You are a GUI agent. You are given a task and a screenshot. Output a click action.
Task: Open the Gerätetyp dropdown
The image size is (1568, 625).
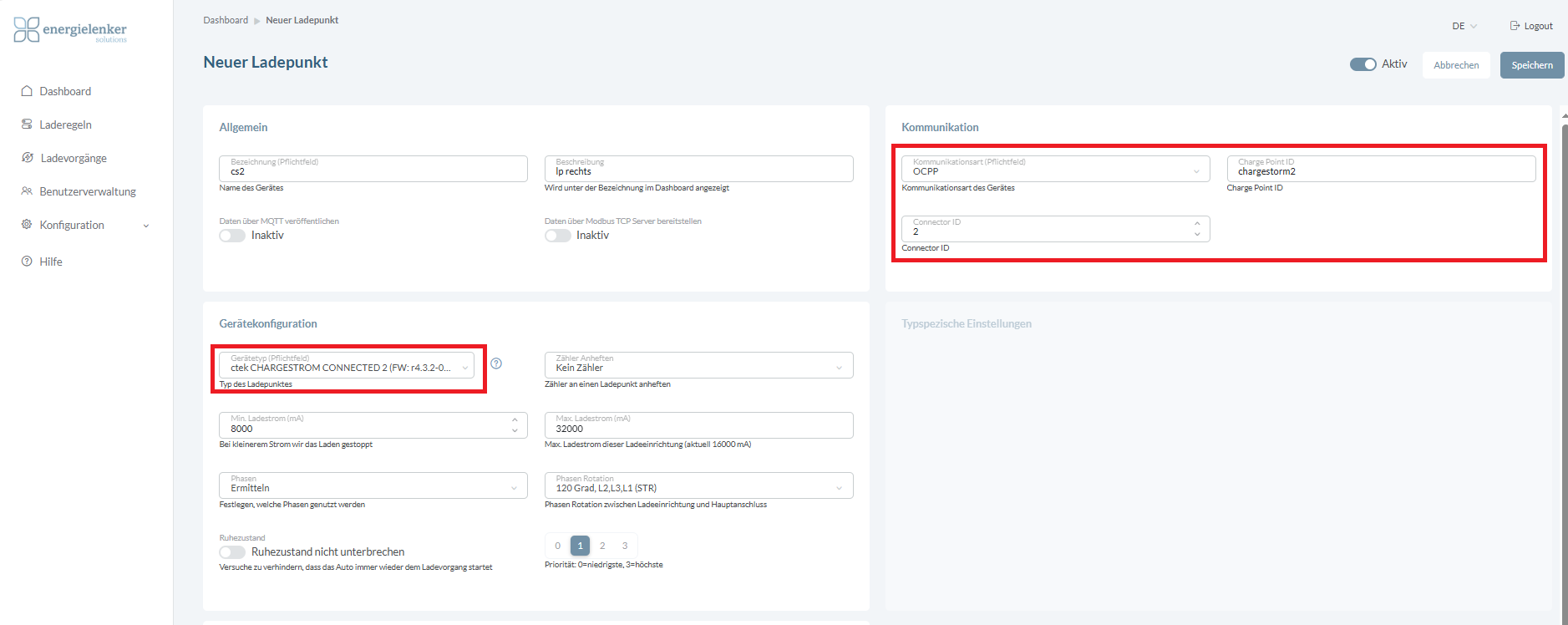(x=347, y=365)
